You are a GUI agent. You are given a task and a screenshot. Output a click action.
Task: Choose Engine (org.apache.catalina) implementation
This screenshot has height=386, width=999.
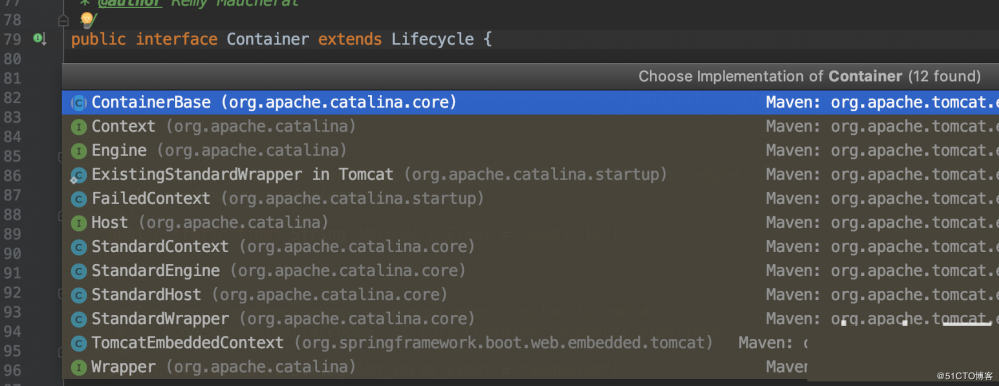coord(530,151)
